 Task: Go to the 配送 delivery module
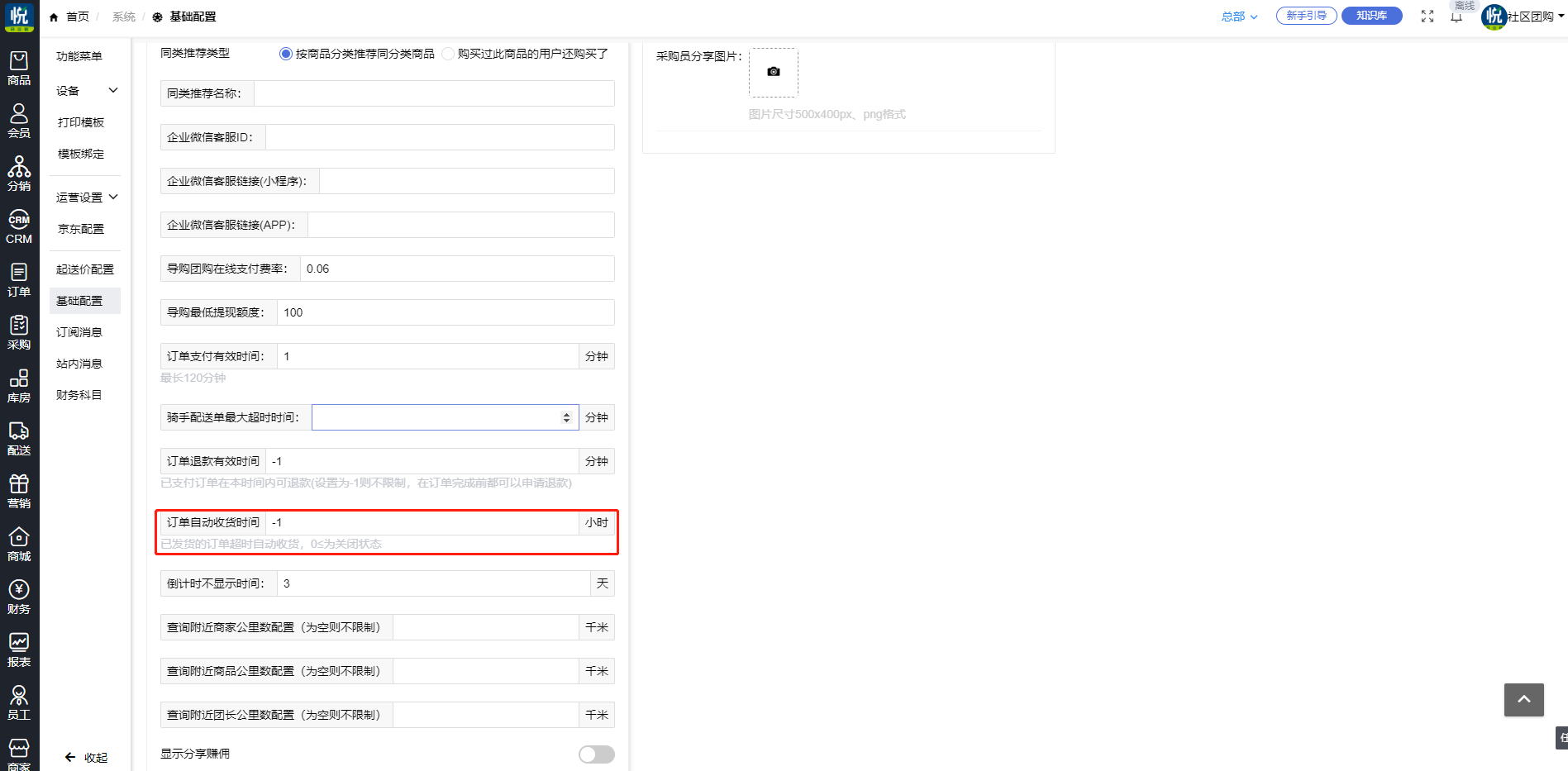(x=19, y=438)
